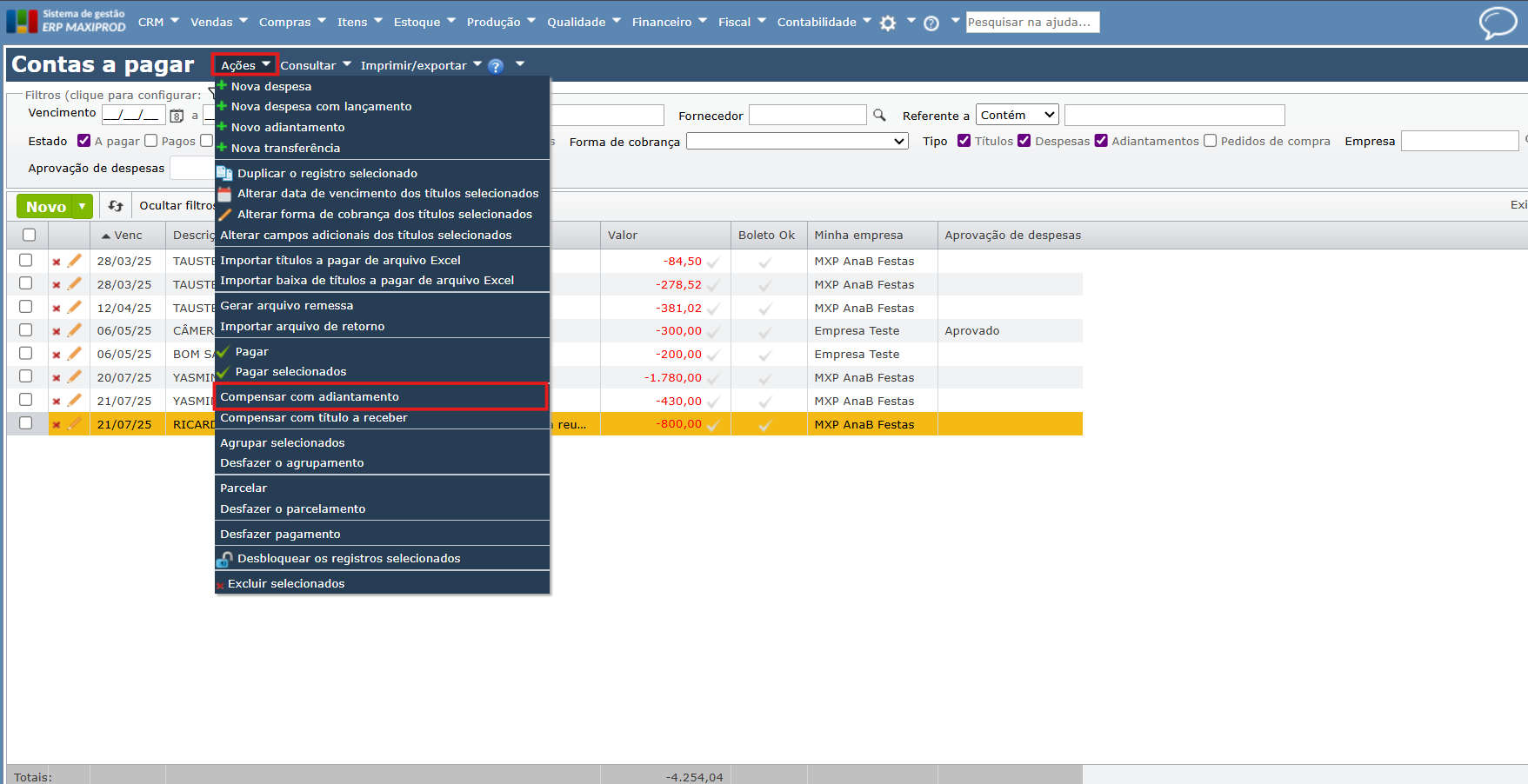Sort by the Minha empresa column header

(858, 236)
